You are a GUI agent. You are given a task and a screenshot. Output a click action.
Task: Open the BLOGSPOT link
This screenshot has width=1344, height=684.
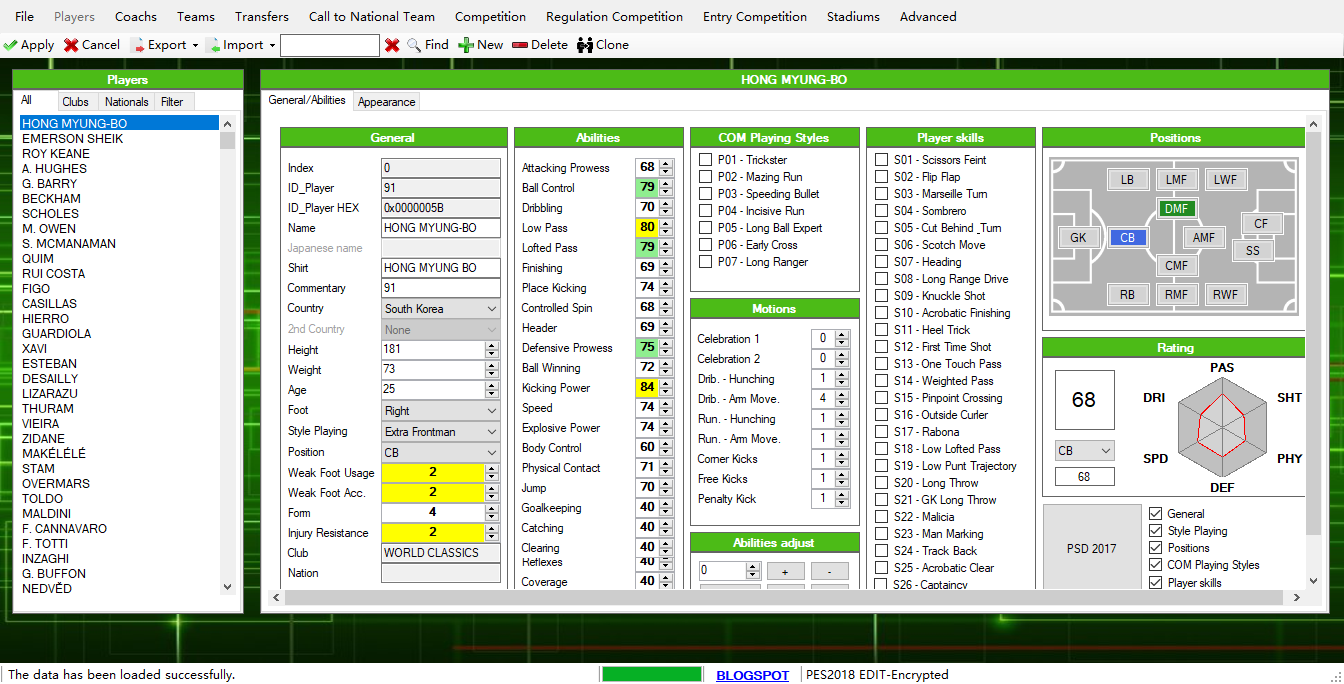(752, 675)
